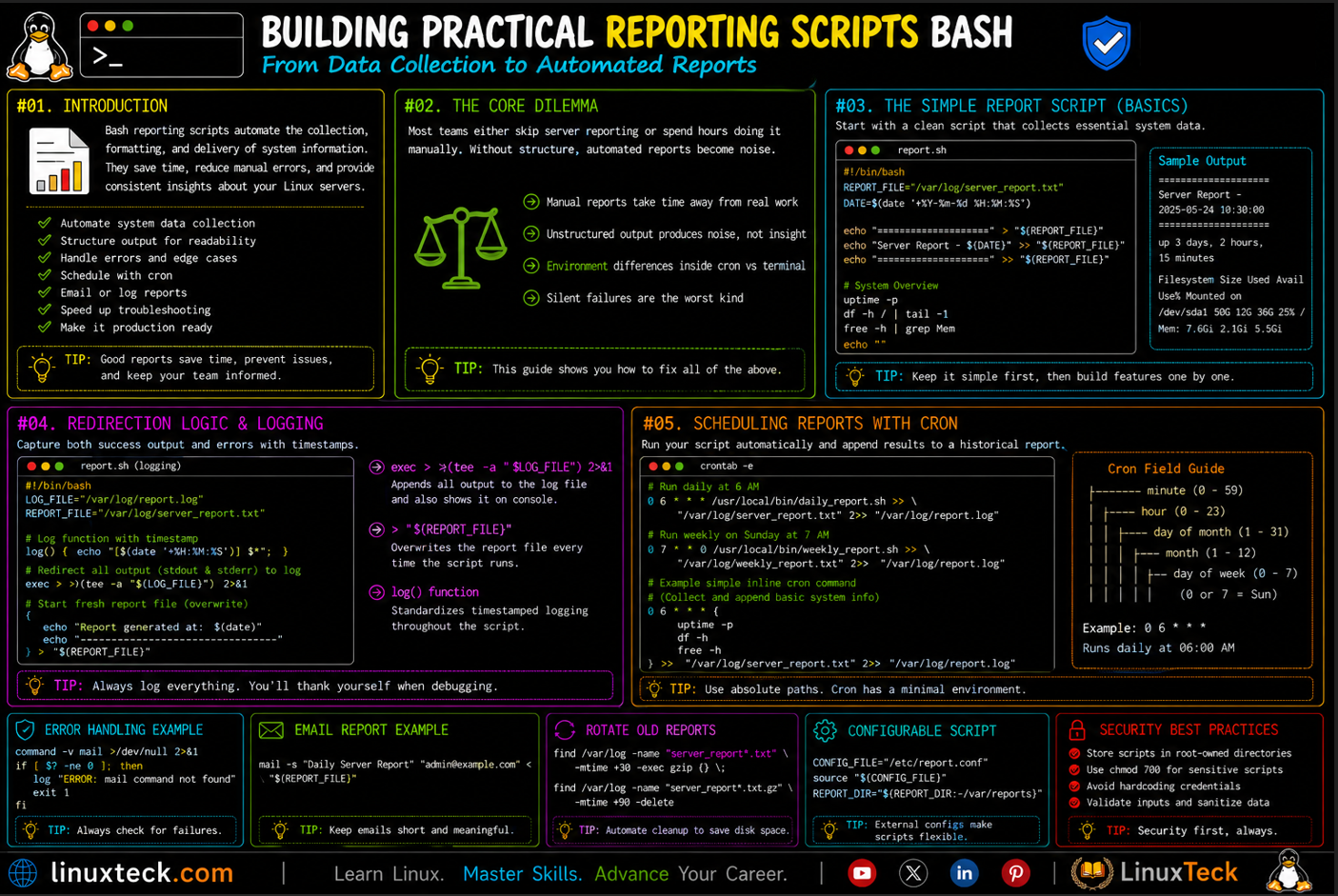This screenshot has height=896, width=1338.
Task: Click checkmark beside 'Speed up troubleshooting'
Action: click(44, 309)
